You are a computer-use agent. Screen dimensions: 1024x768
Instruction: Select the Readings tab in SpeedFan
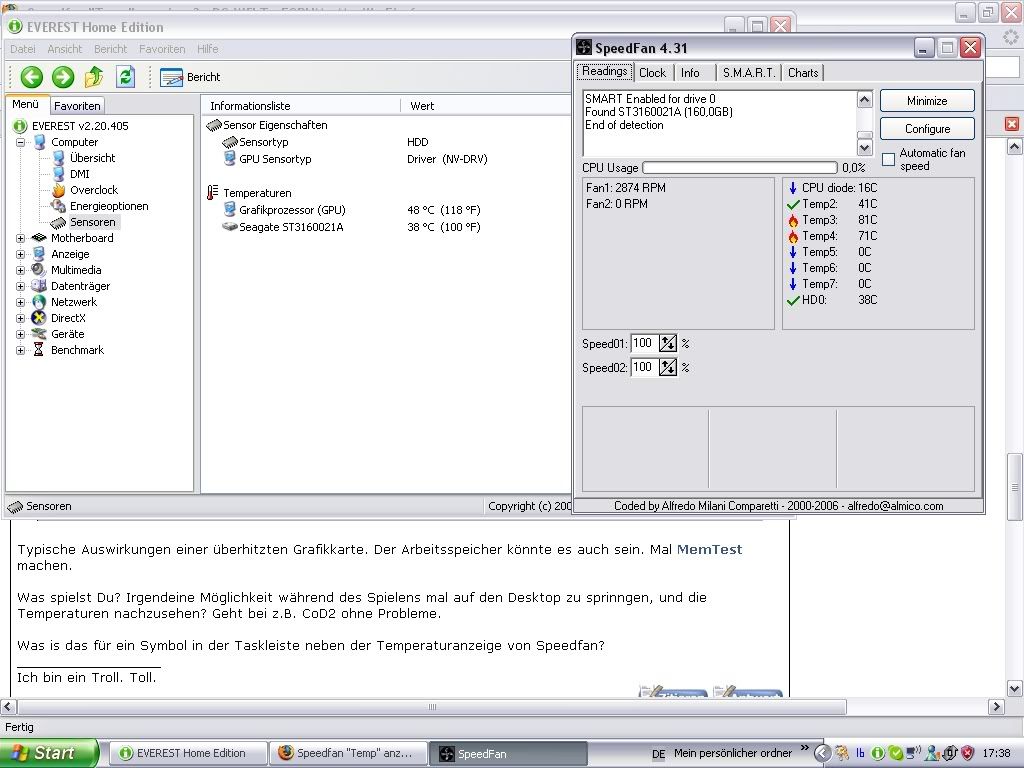pyautogui.click(x=605, y=72)
